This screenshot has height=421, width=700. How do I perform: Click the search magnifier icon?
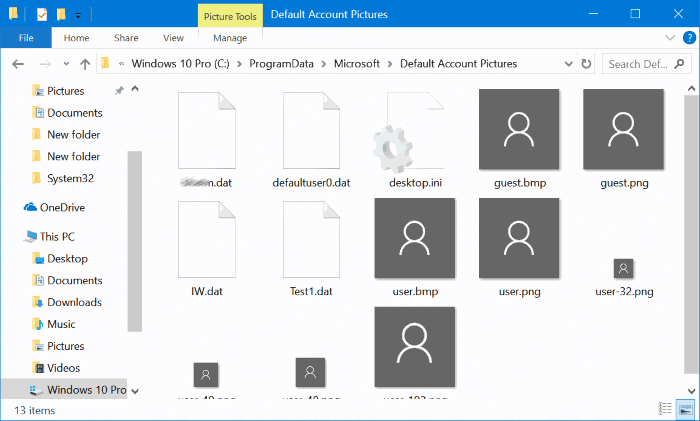(x=679, y=64)
